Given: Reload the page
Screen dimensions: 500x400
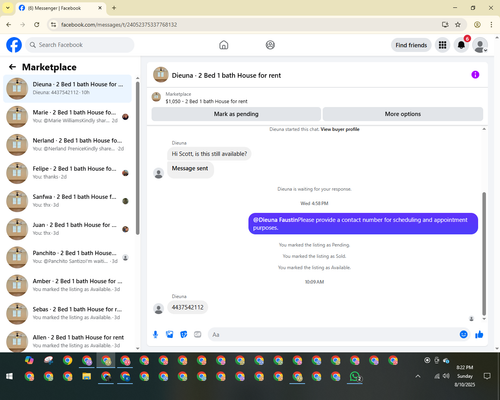Looking at the screenshot, I should (x=37, y=24).
